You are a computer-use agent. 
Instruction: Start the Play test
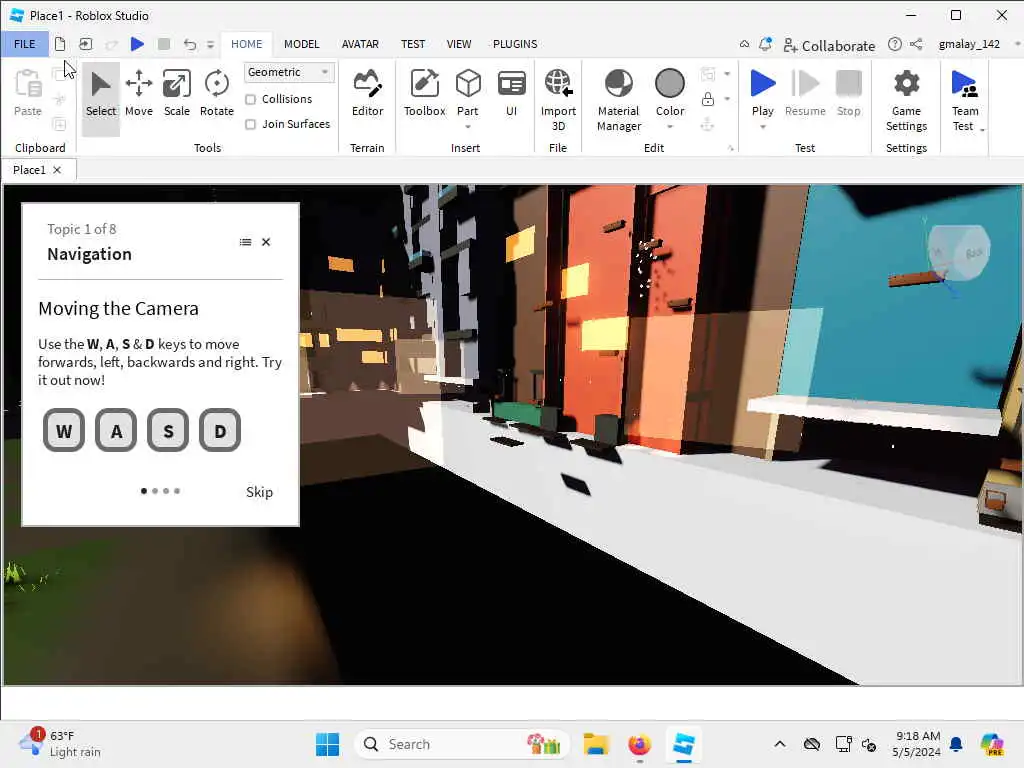(x=762, y=91)
